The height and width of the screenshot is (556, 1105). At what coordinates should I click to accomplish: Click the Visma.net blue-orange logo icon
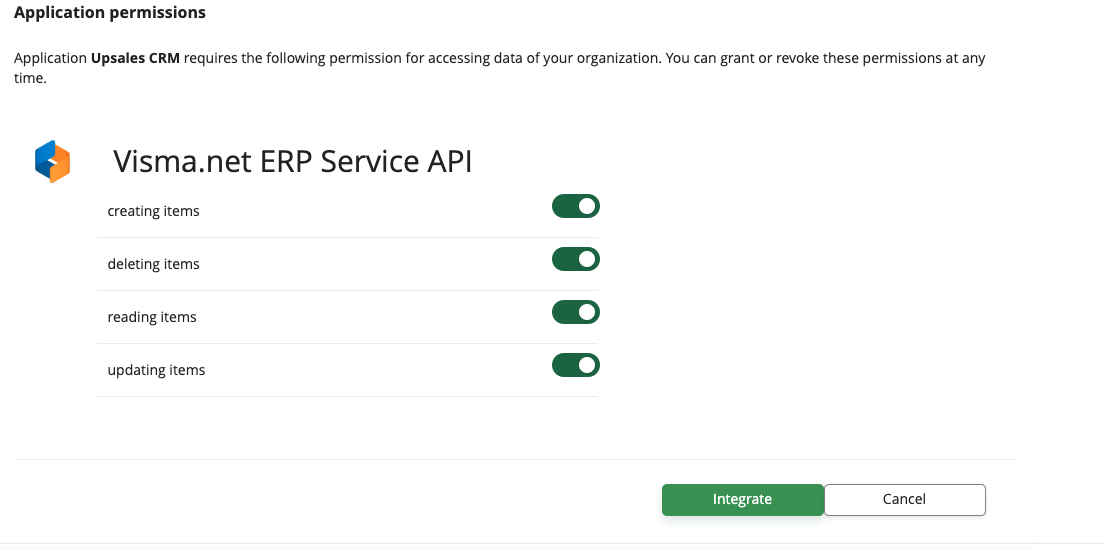pos(52,161)
